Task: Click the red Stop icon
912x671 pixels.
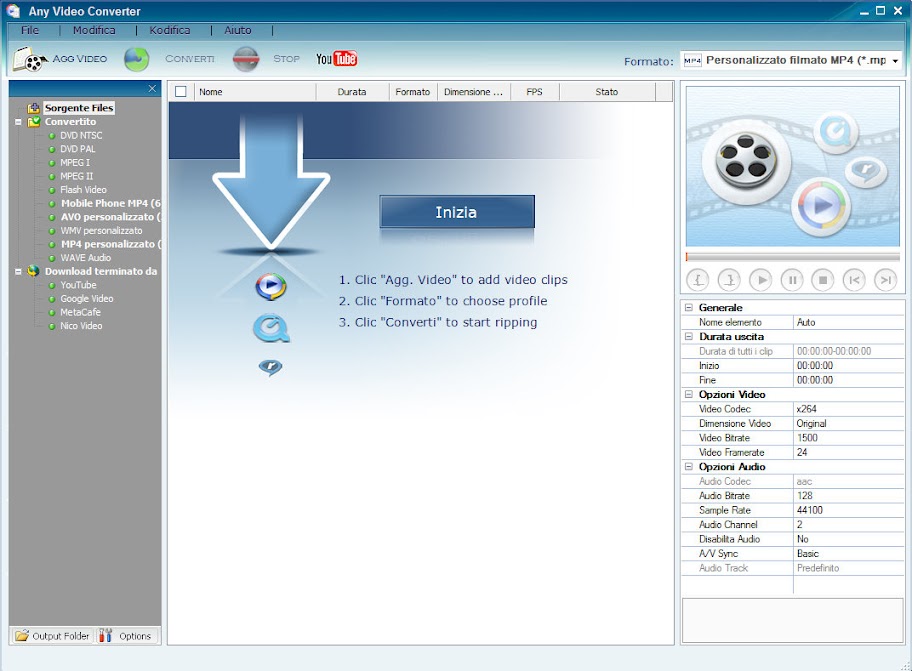Action: 245,59
